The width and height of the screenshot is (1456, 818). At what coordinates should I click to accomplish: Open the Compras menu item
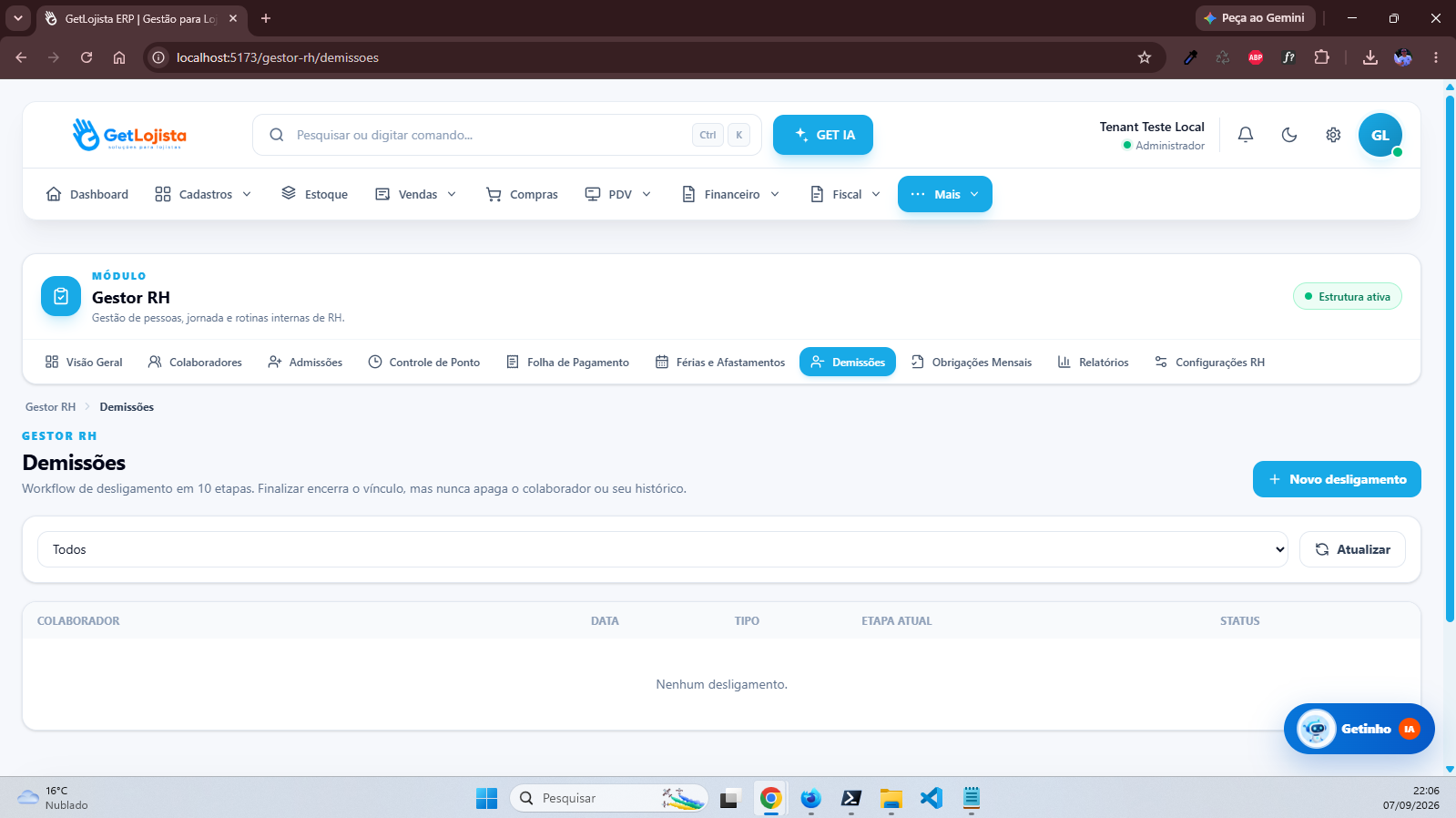[522, 194]
